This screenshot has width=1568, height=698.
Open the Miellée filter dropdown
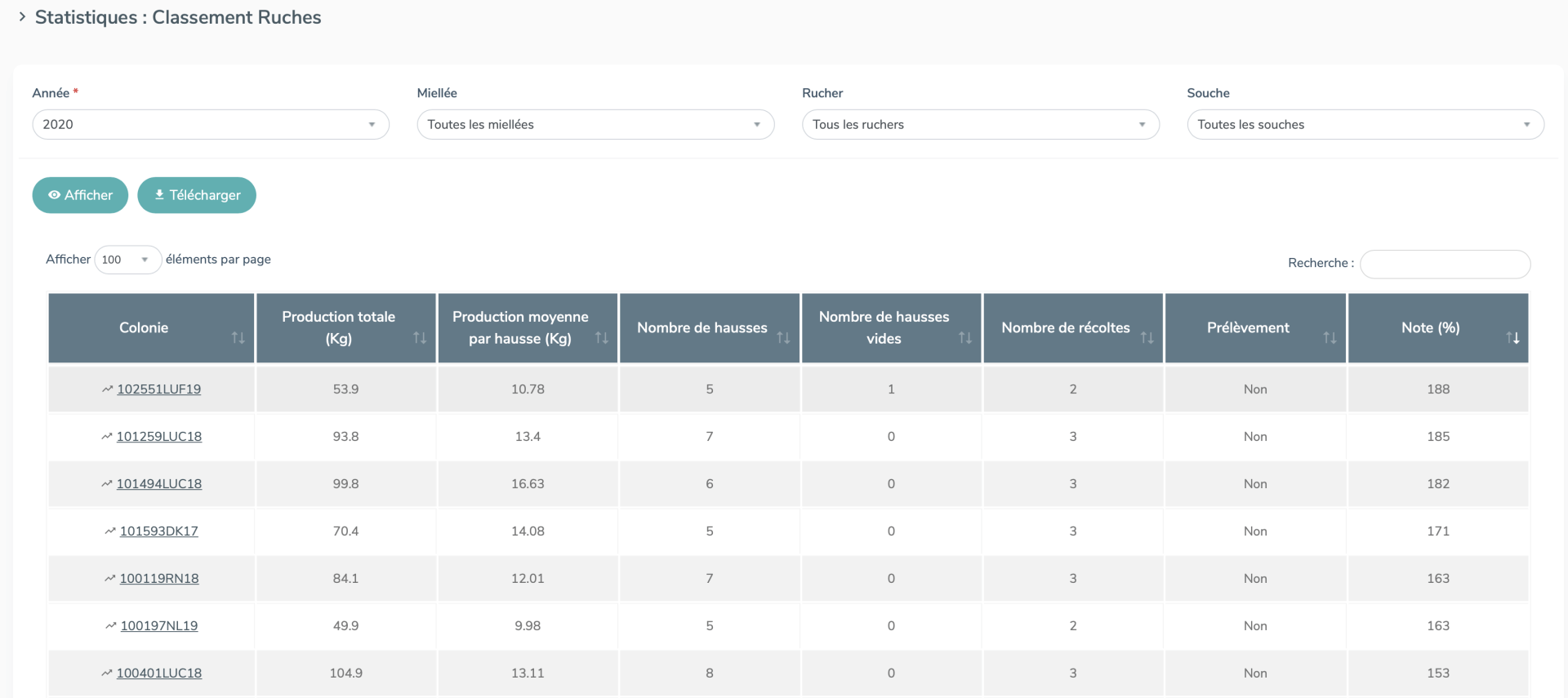coord(595,125)
